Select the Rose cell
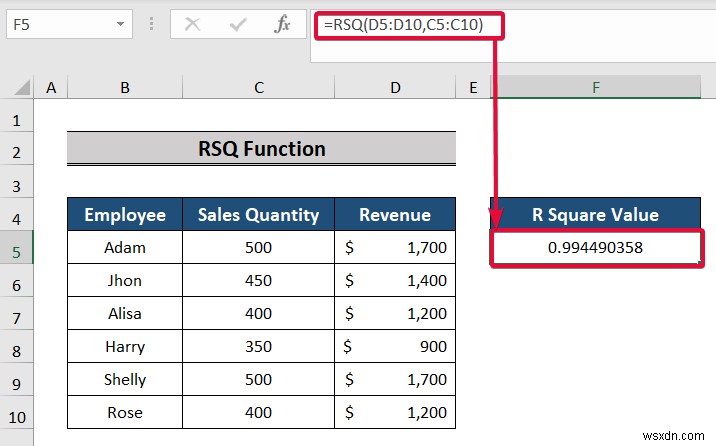This screenshot has width=716, height=446. [125, 412]
